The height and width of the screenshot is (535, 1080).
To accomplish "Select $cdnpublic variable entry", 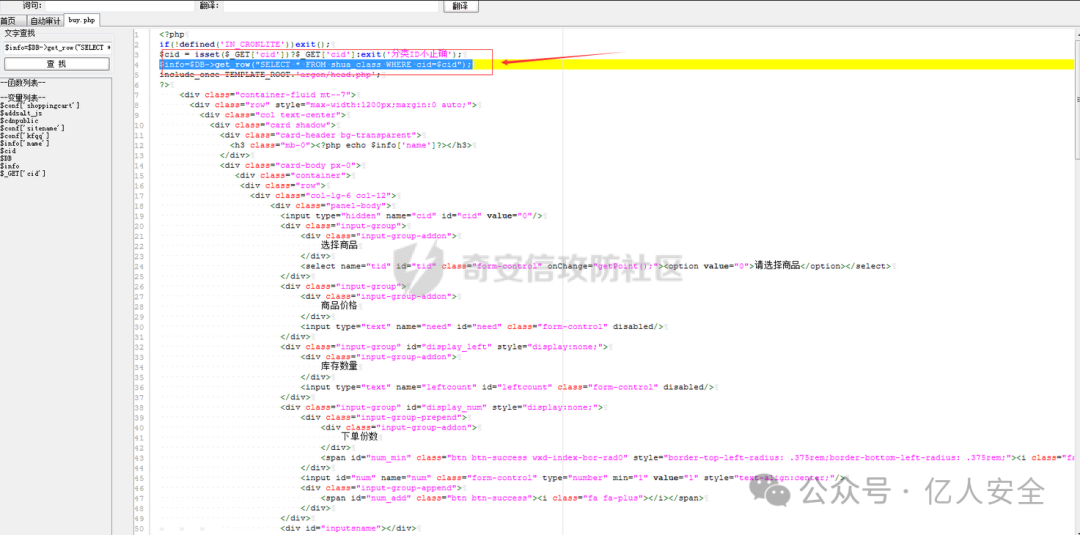I will [20, 120].
